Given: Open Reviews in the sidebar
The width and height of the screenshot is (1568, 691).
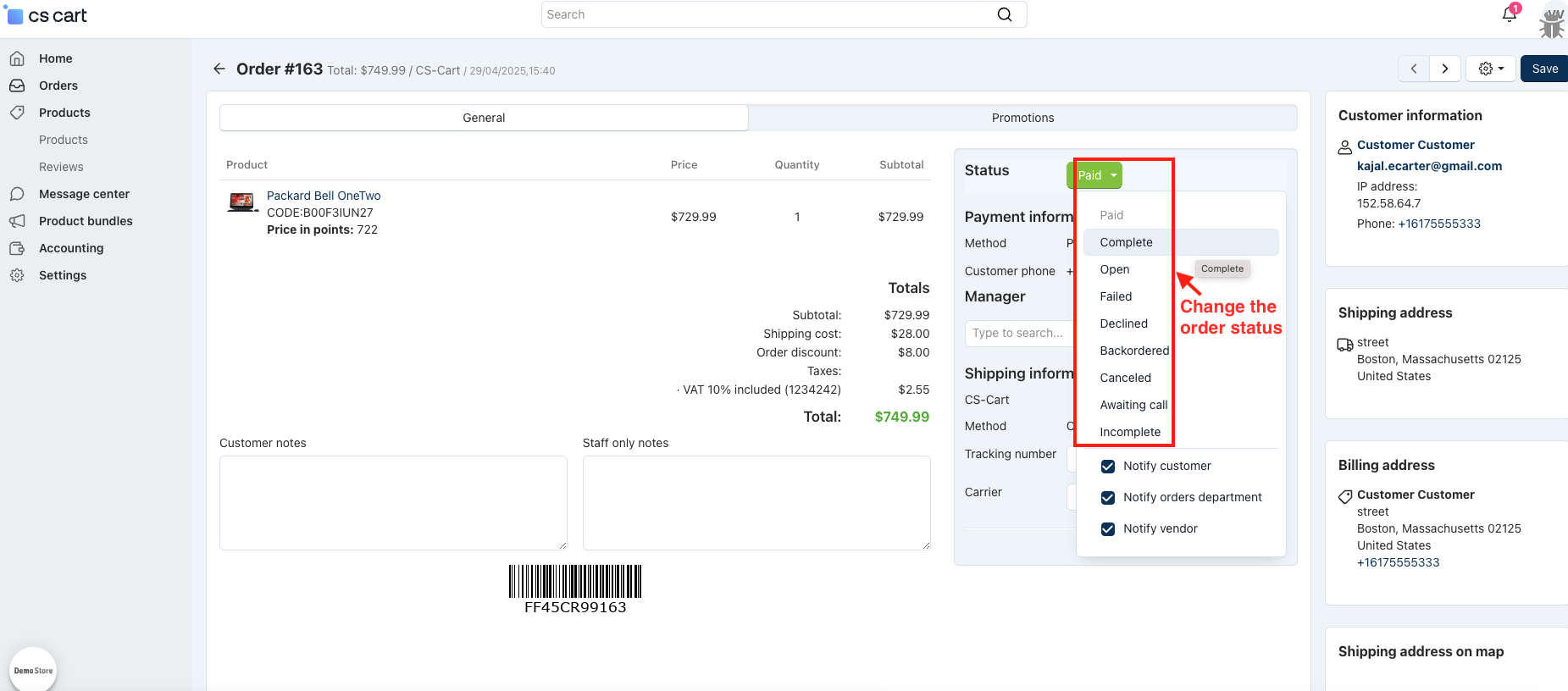Looking at the screenshot, I should [x=61, y=167].
